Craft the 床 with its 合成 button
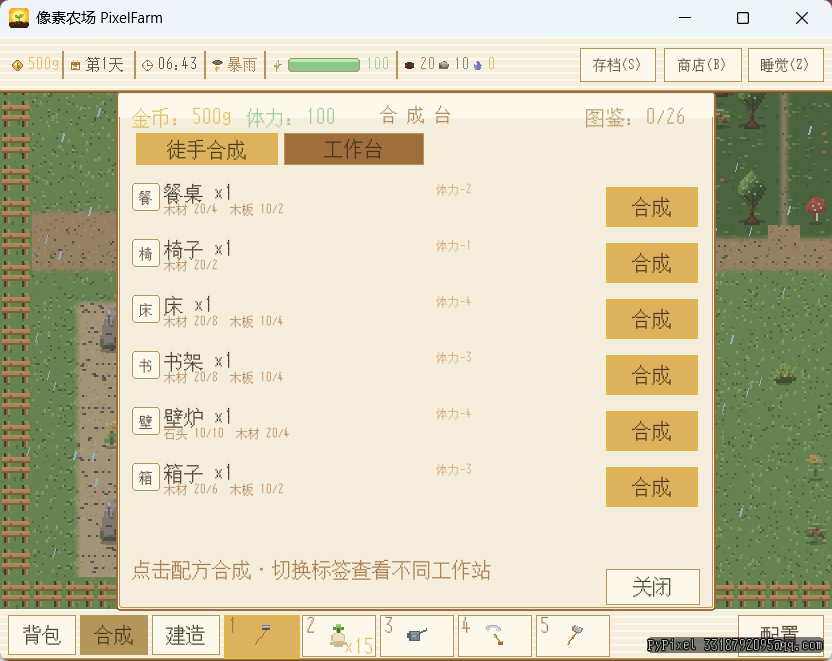The height and width of the screenshot is (661, 832). point(652,319)
